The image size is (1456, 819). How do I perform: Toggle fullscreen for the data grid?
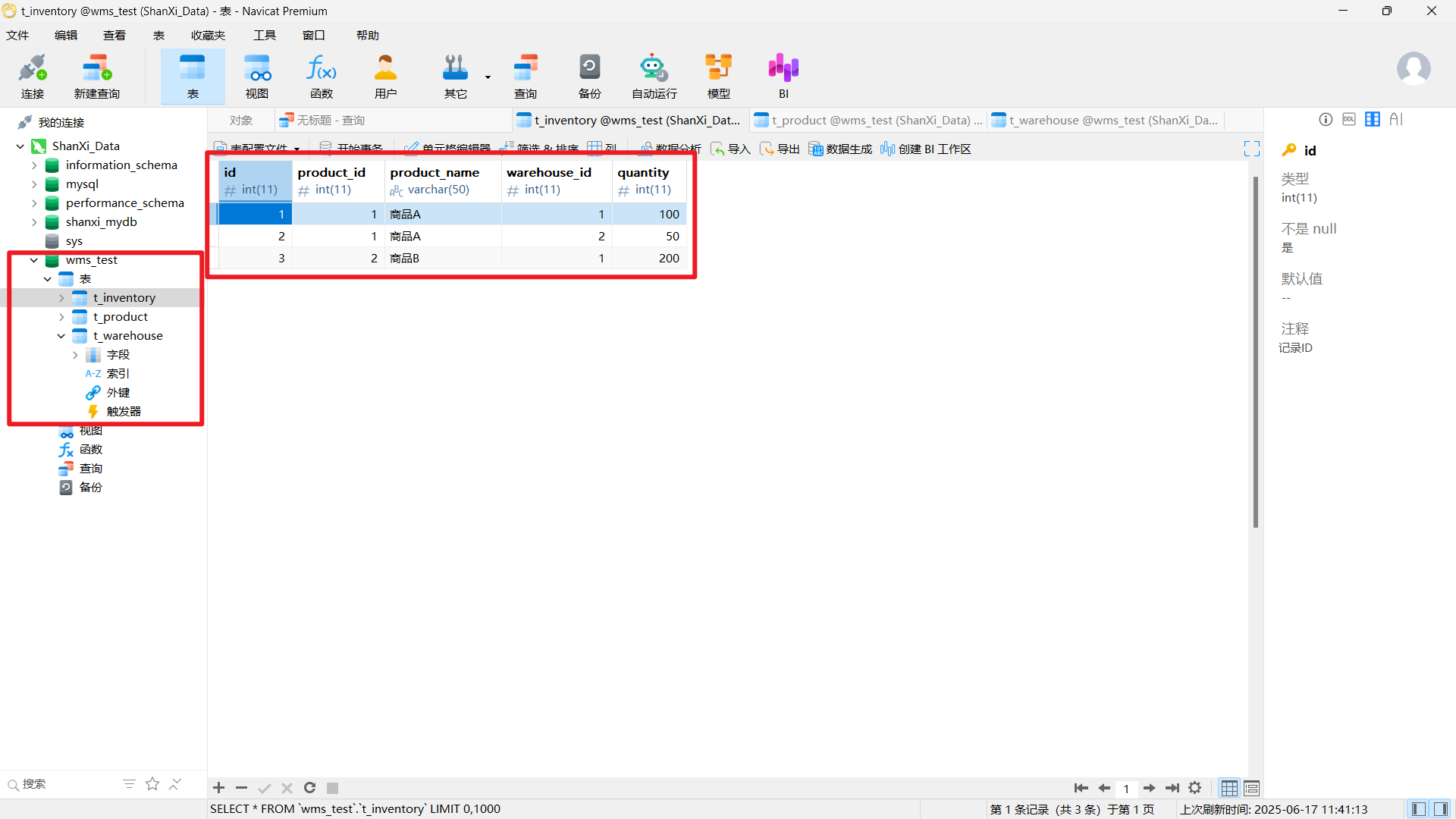pyautogui.click(x=1251, y=148)
